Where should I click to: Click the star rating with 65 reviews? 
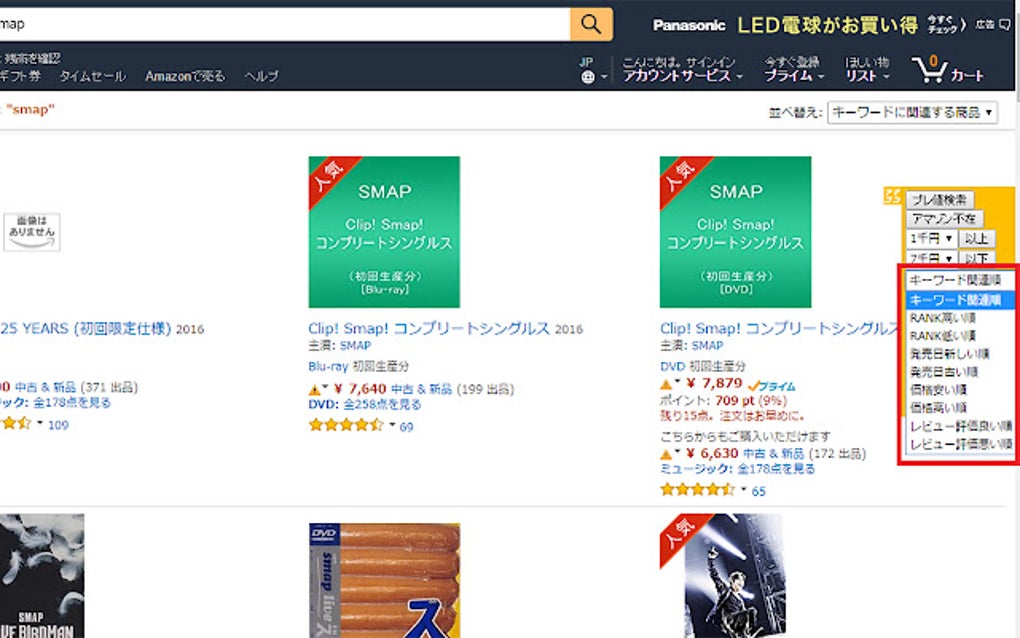(x=697, y=490)
